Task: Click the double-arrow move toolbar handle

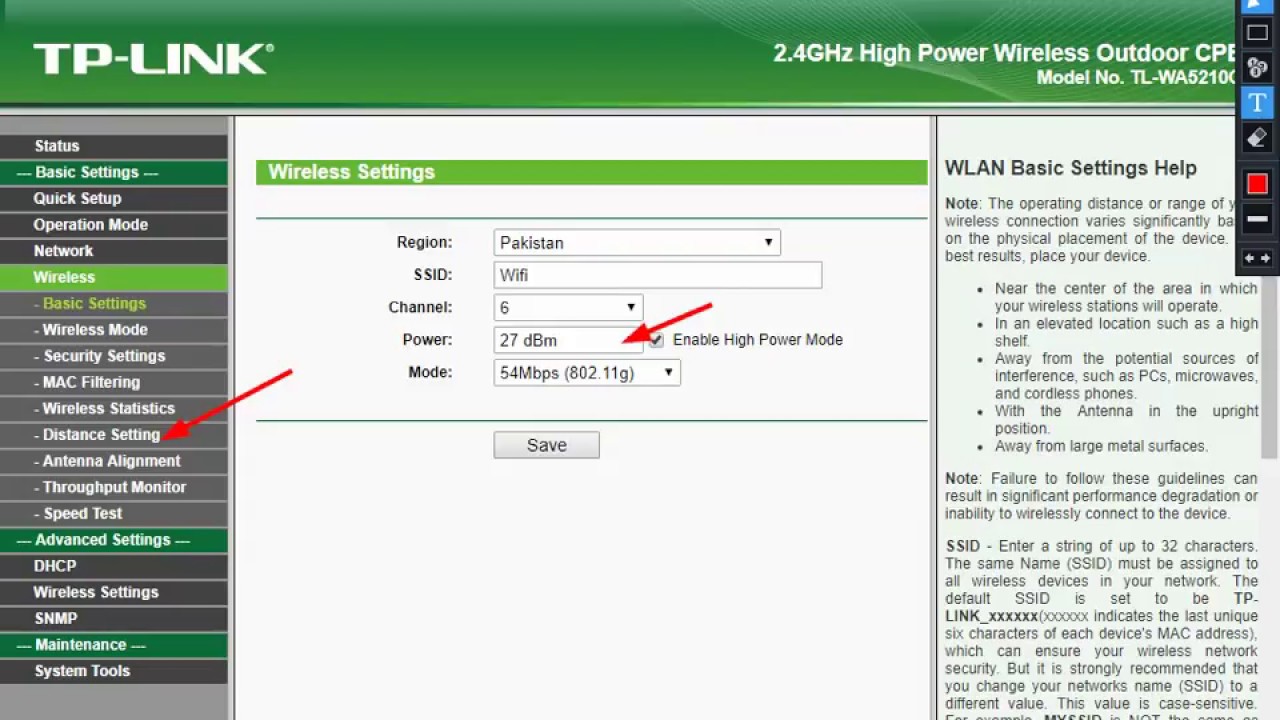Action: (1257, 258)
